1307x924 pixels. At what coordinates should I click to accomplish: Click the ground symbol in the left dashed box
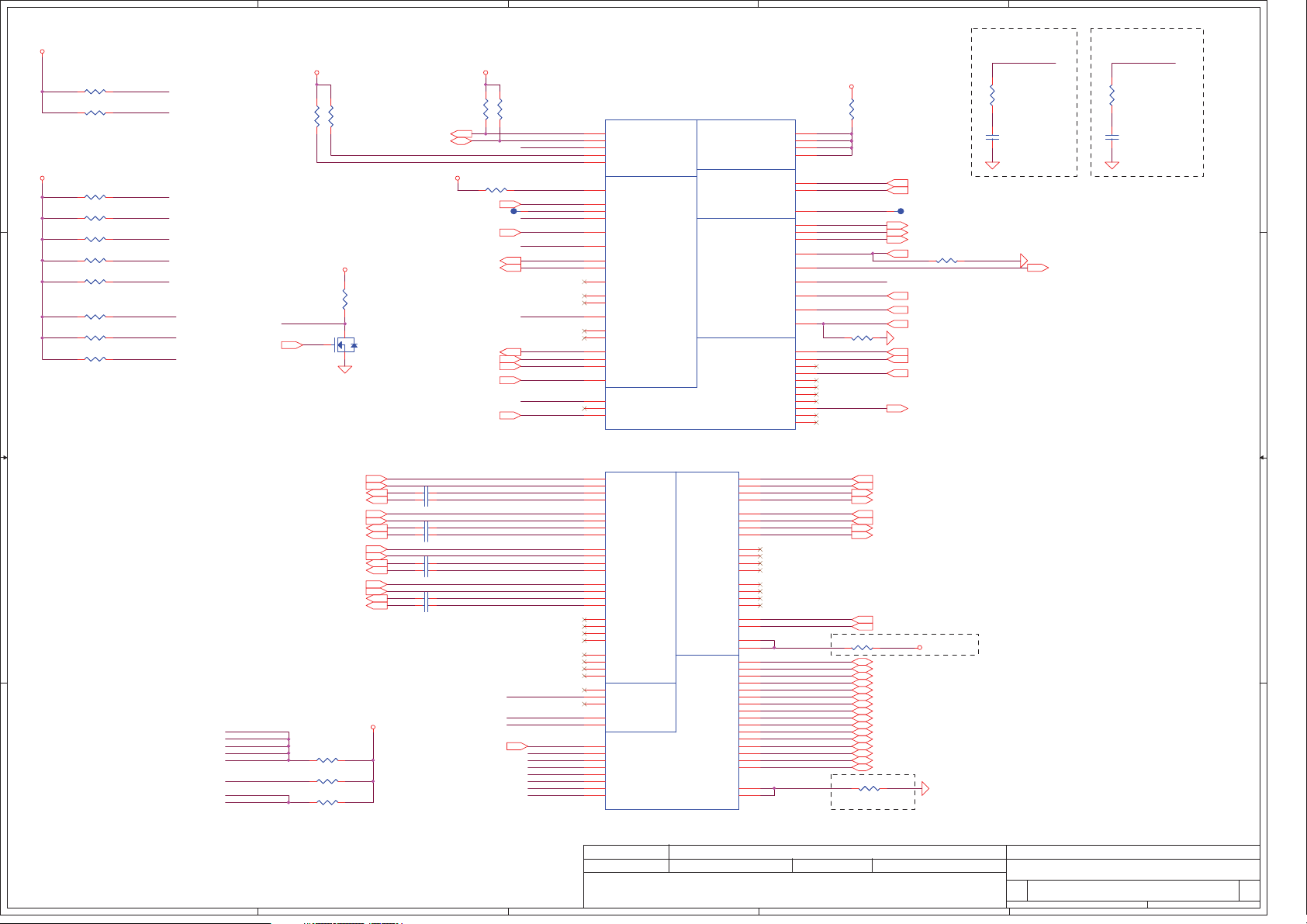pyautogui.click(x=992, y=165)
